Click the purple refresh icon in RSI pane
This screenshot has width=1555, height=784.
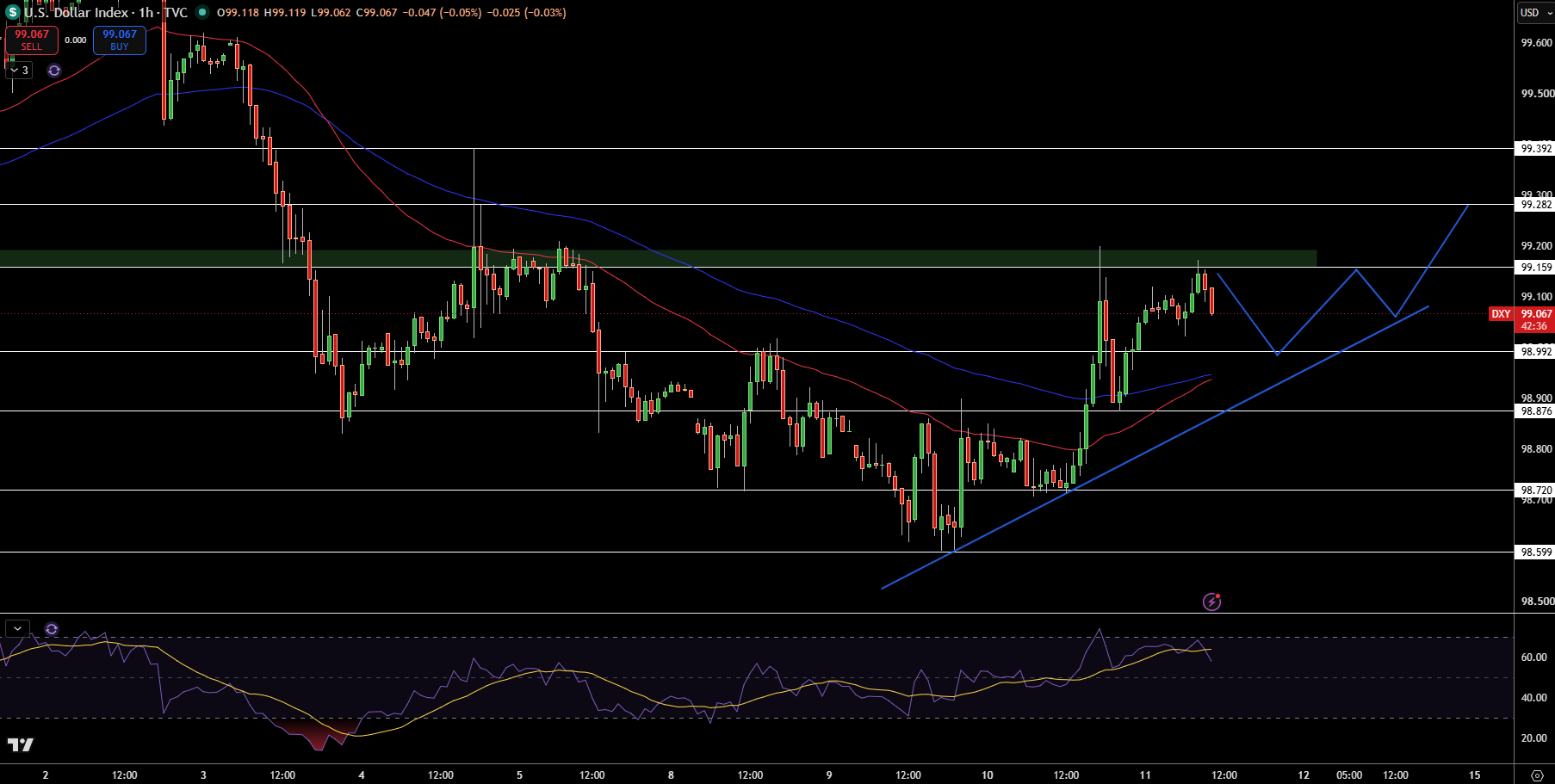click(x=52, y=629)
